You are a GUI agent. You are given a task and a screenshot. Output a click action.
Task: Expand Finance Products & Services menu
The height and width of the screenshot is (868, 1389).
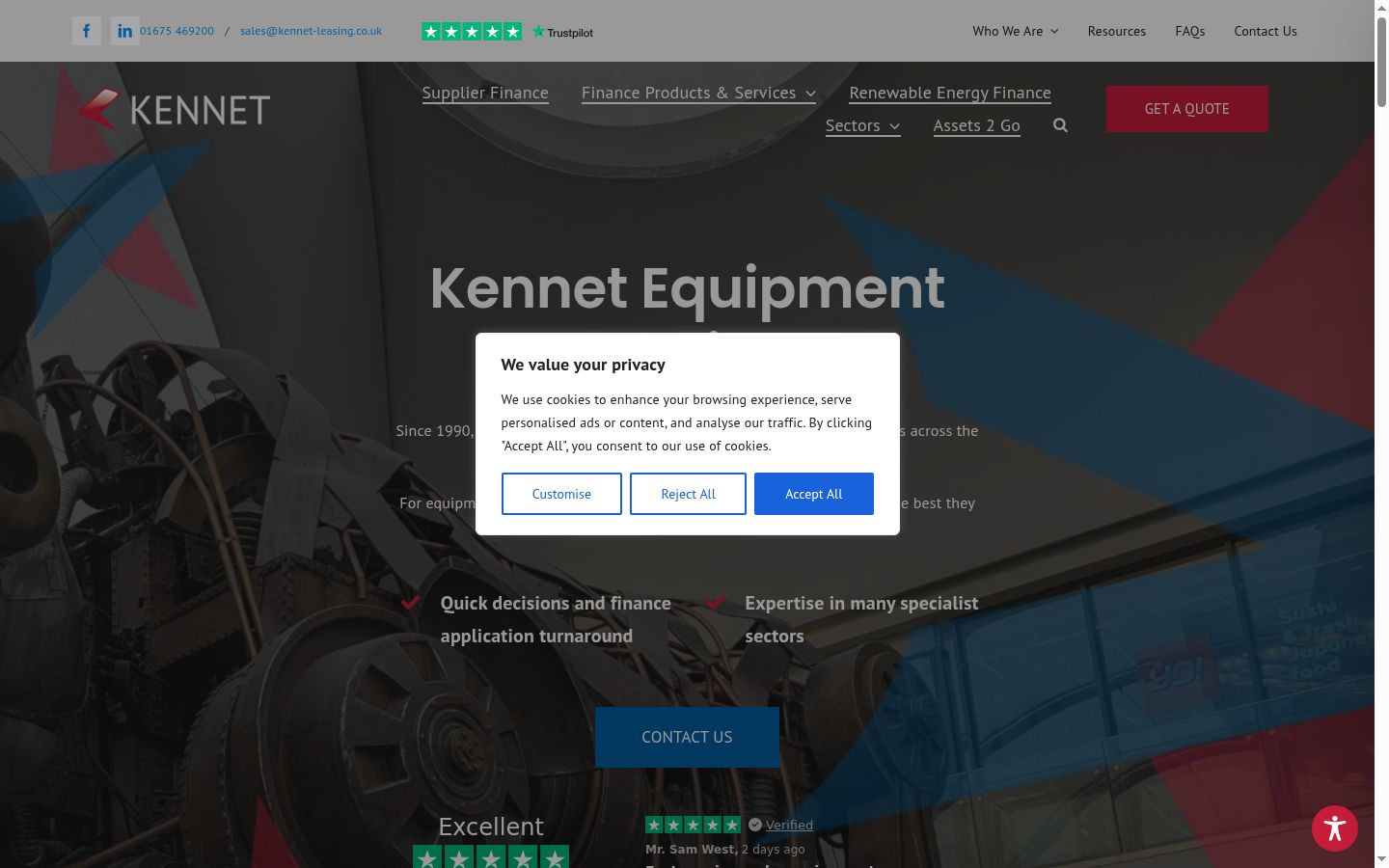(x=698, y=93)
